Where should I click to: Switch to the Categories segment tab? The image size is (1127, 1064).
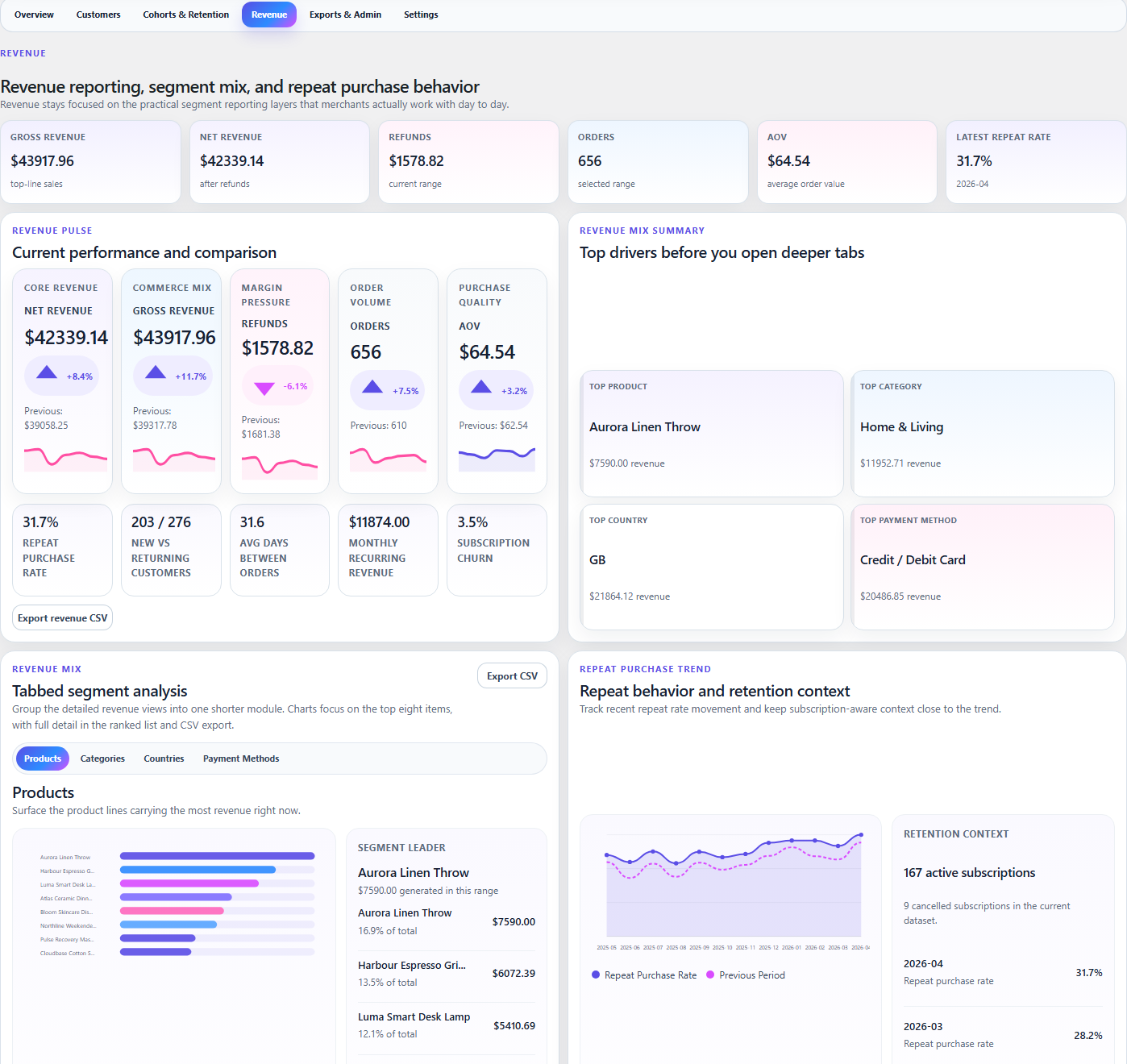(102, 759)
